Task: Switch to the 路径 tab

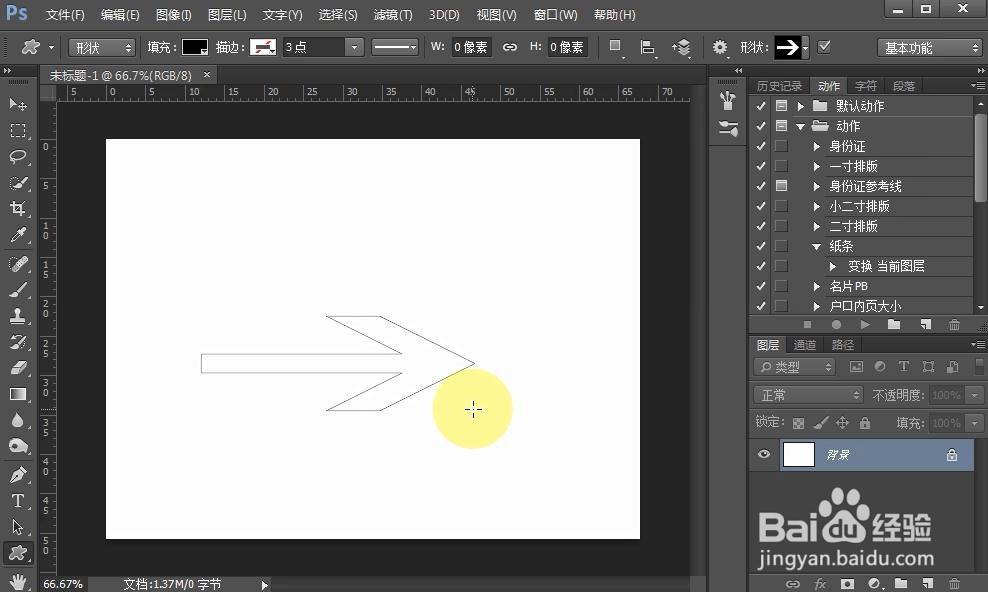Action: pyautogui.click(x=842, y=345)
